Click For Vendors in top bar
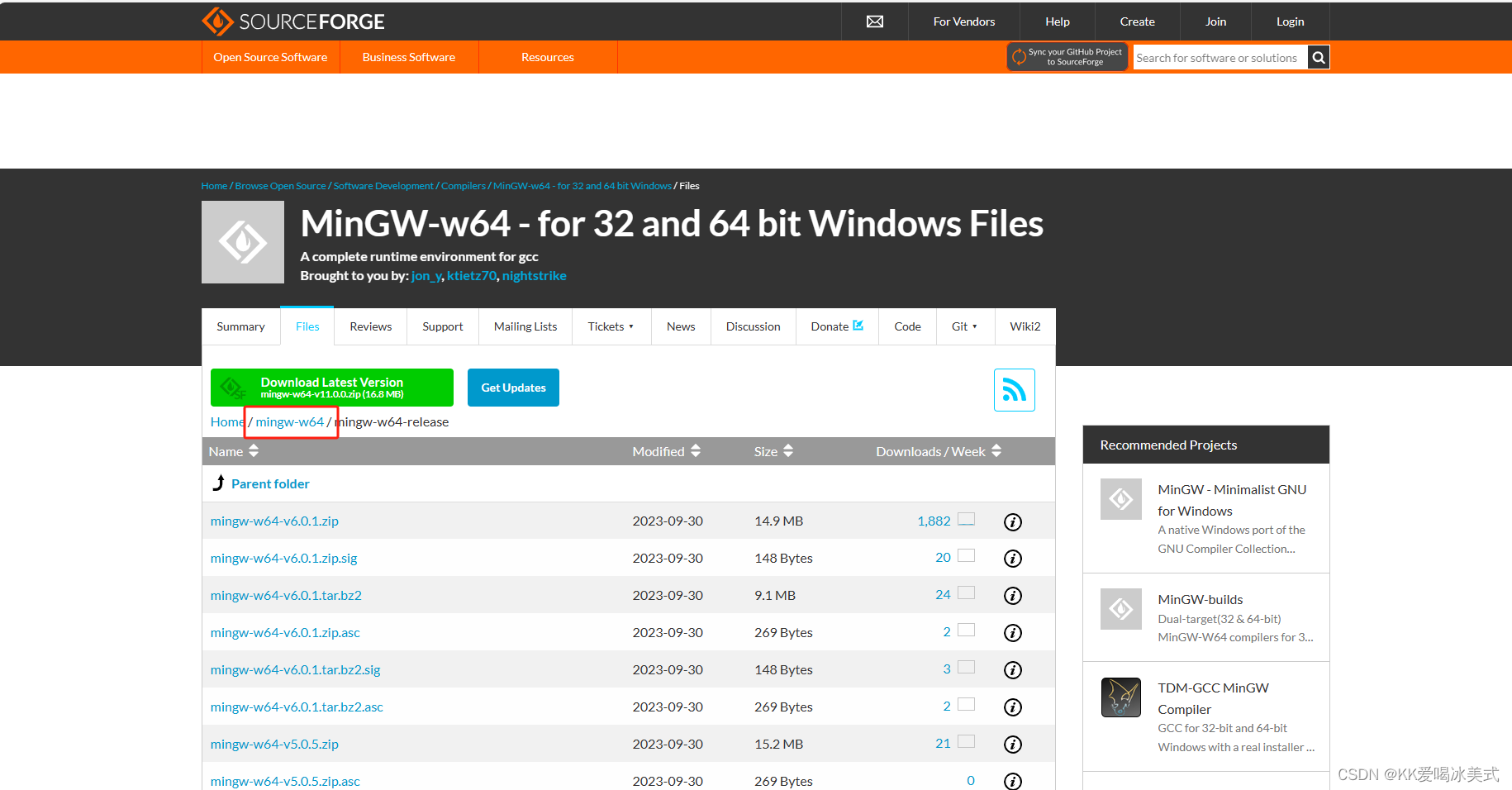This screenshot has height=790, width=1512. (x=964, y=21)
